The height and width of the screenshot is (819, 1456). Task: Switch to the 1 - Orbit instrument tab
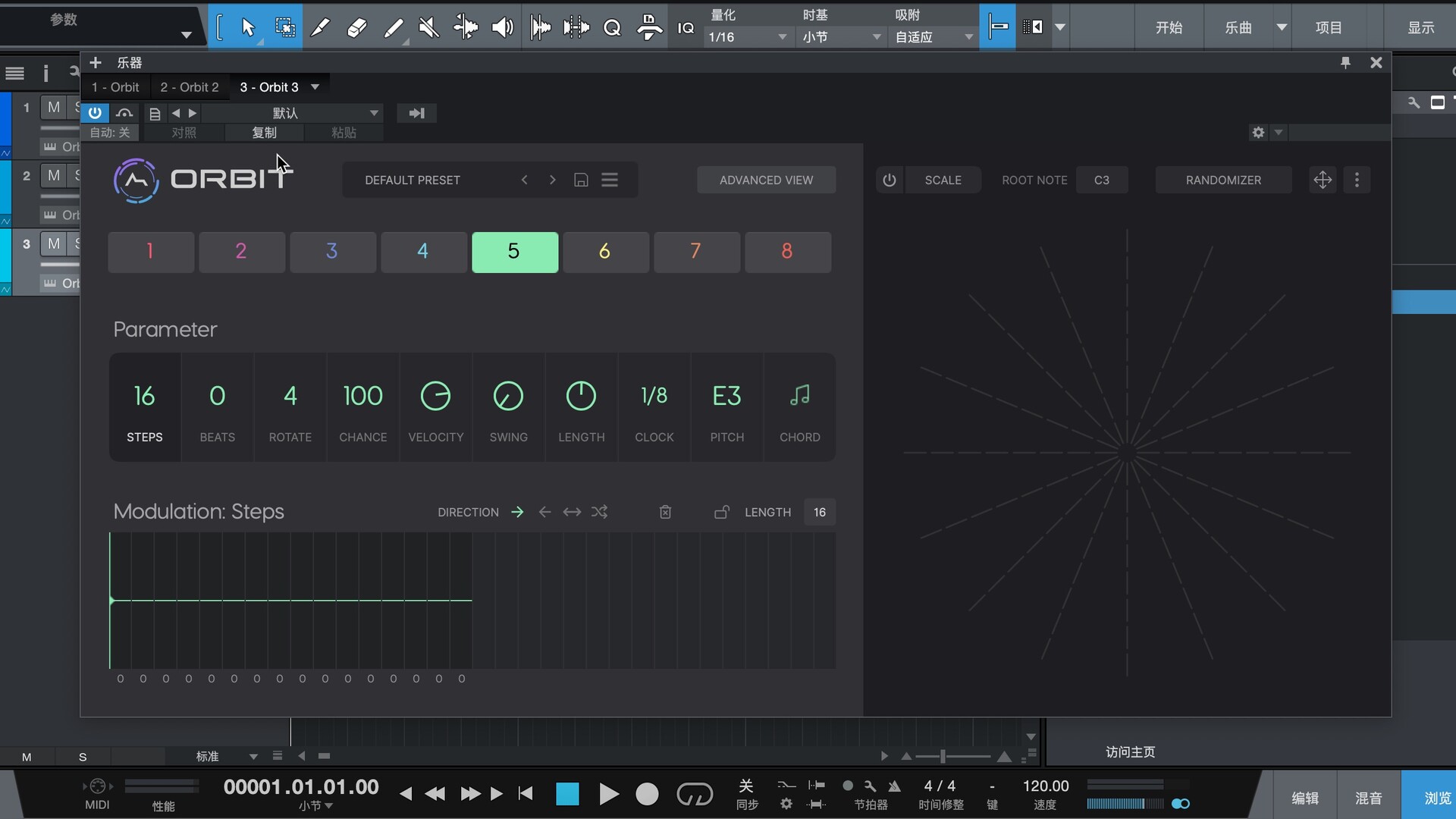(115, 87)
